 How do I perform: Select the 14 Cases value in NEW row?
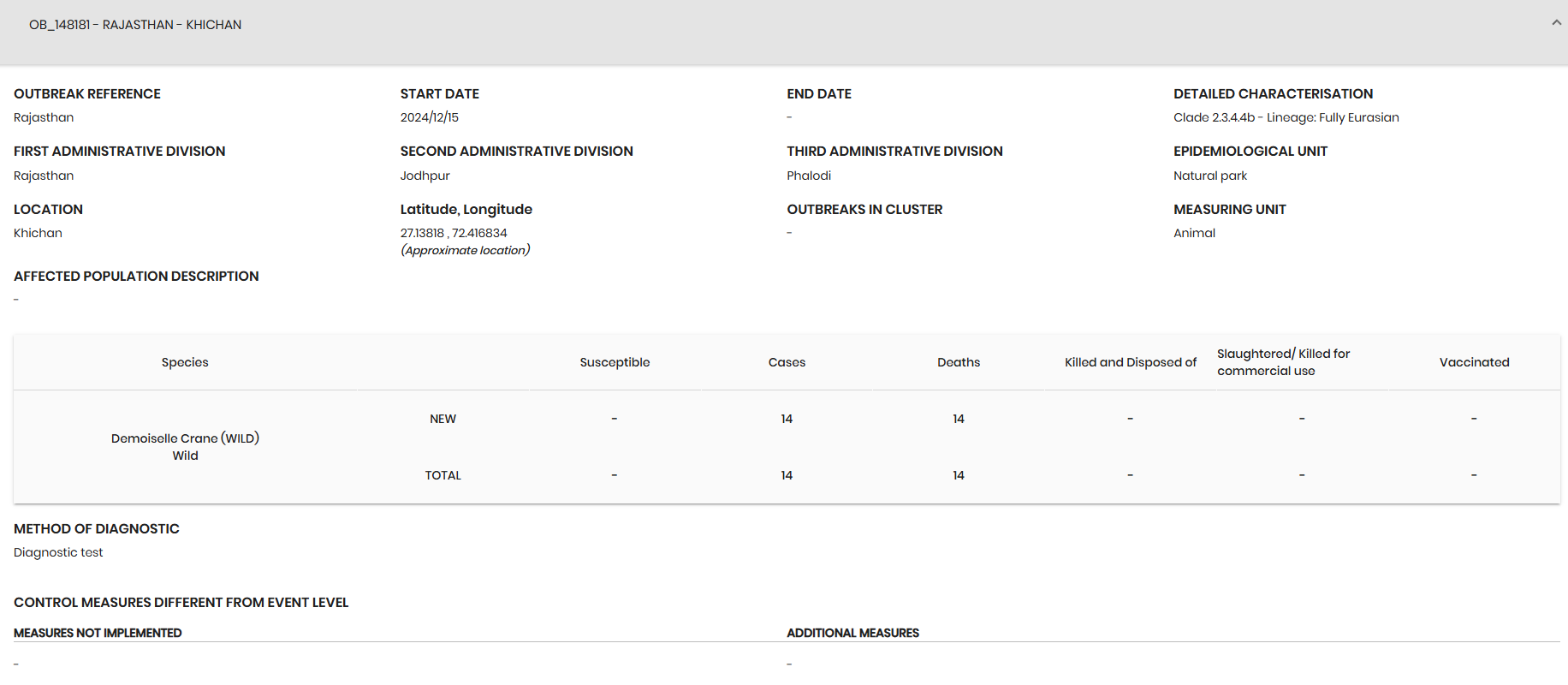(x=787, y=419)
